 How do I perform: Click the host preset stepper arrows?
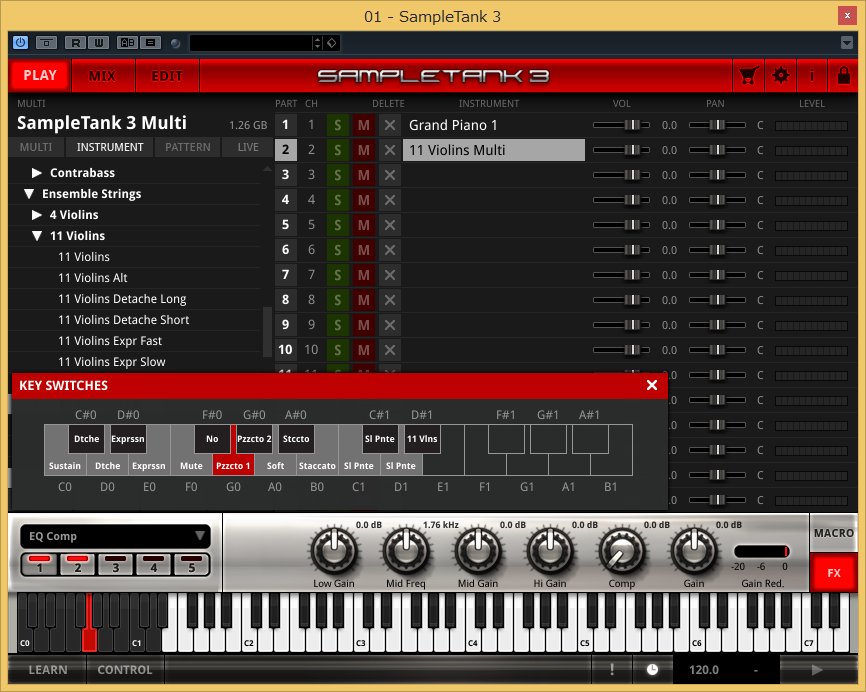[x=317, y=43]
